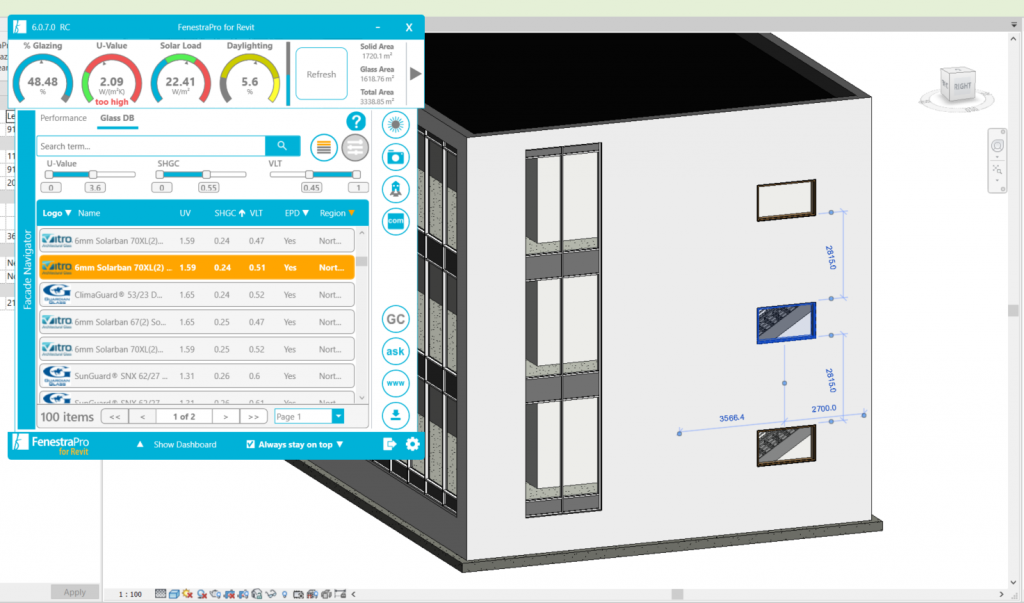Screen dimensions: 1024x603
Task: Toggle Always stay on top checkbox
Action: tap(250, 444)
